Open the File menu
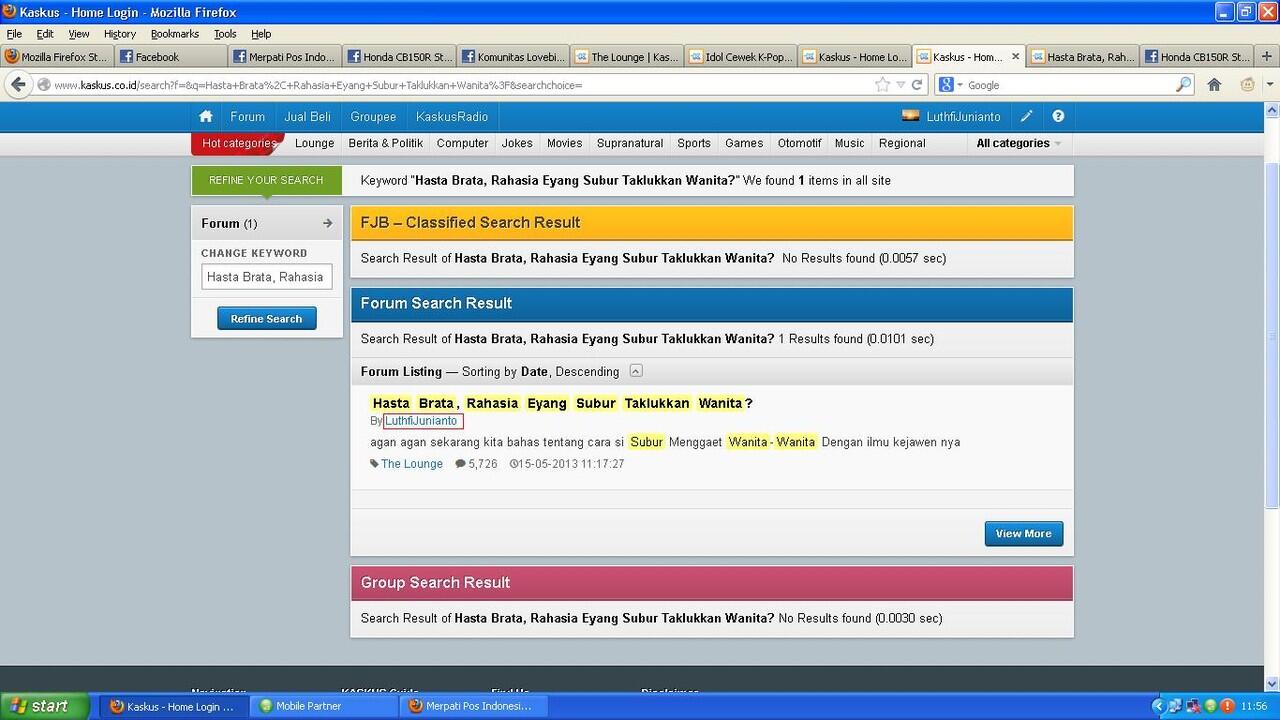The image size is (1280, 720). pyautogui.click(x=14, y=34)
